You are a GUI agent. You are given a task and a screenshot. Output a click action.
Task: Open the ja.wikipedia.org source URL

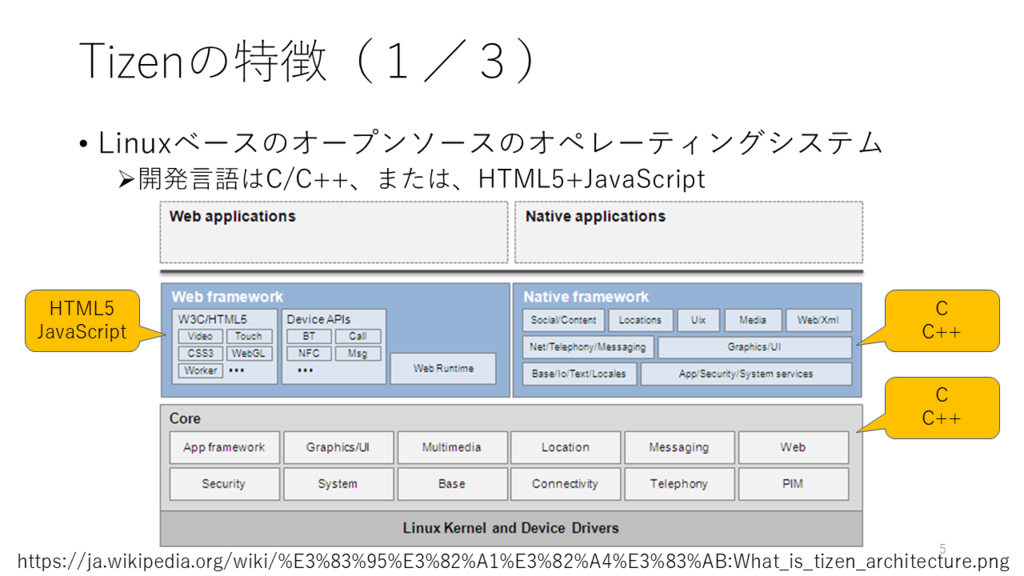point(513,562)
